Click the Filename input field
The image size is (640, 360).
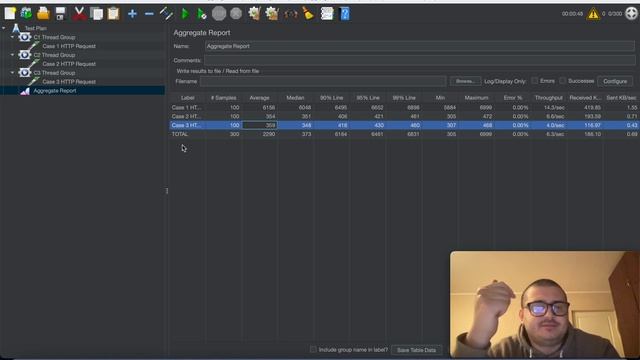(323, 81)
